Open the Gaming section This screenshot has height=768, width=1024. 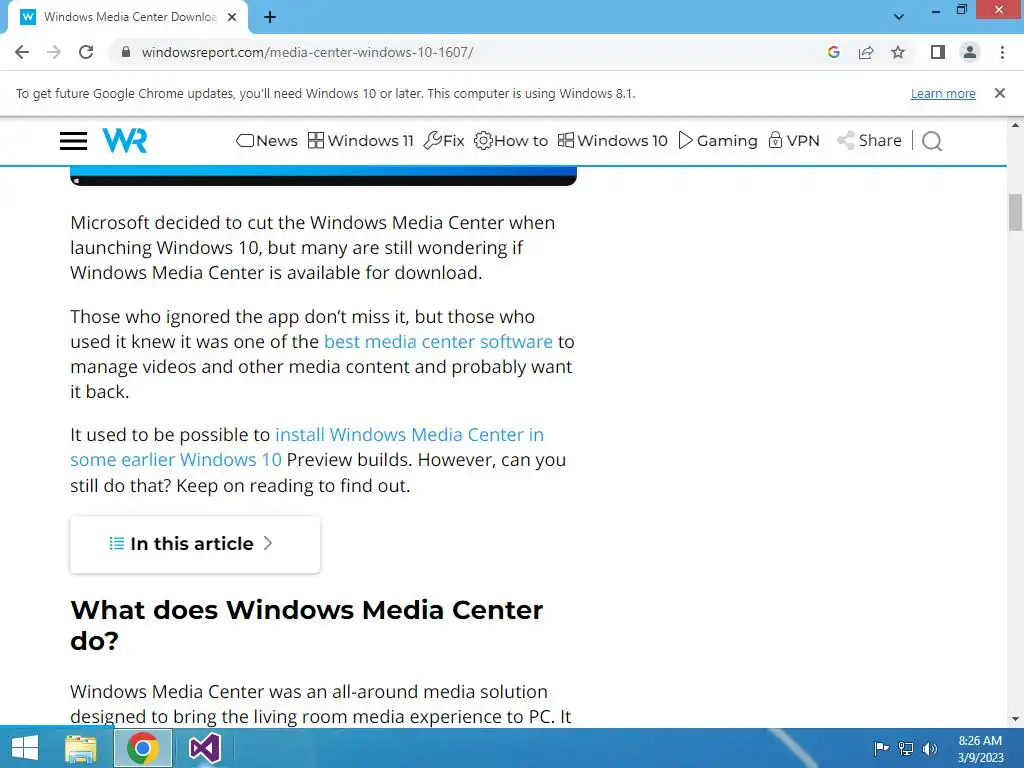[x=718, y=140]
